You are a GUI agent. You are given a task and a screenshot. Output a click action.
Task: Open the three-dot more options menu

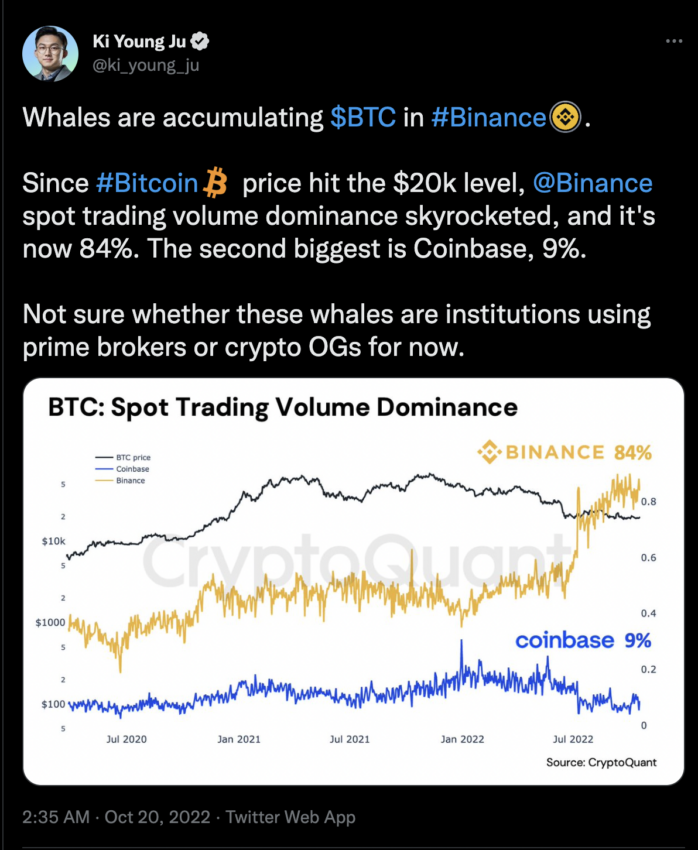674,41
